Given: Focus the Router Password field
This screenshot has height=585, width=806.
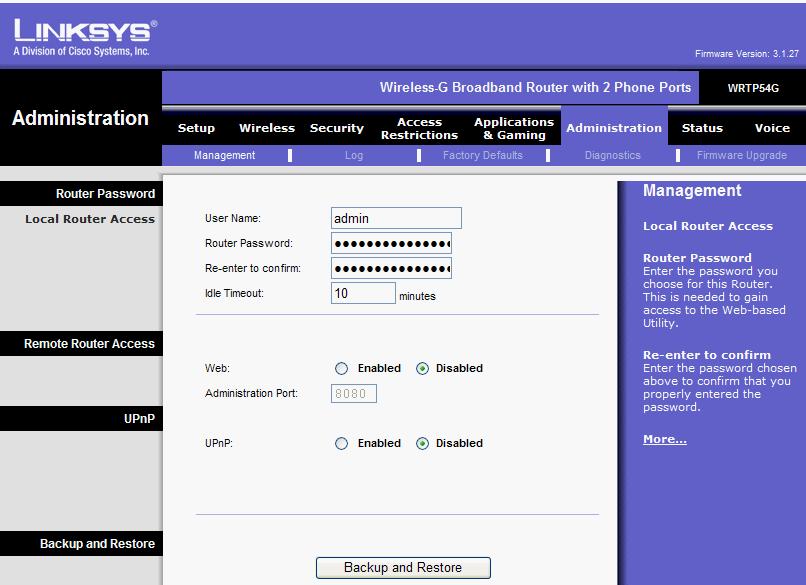Looking at the screenshot, I should (x=392, y=243).
